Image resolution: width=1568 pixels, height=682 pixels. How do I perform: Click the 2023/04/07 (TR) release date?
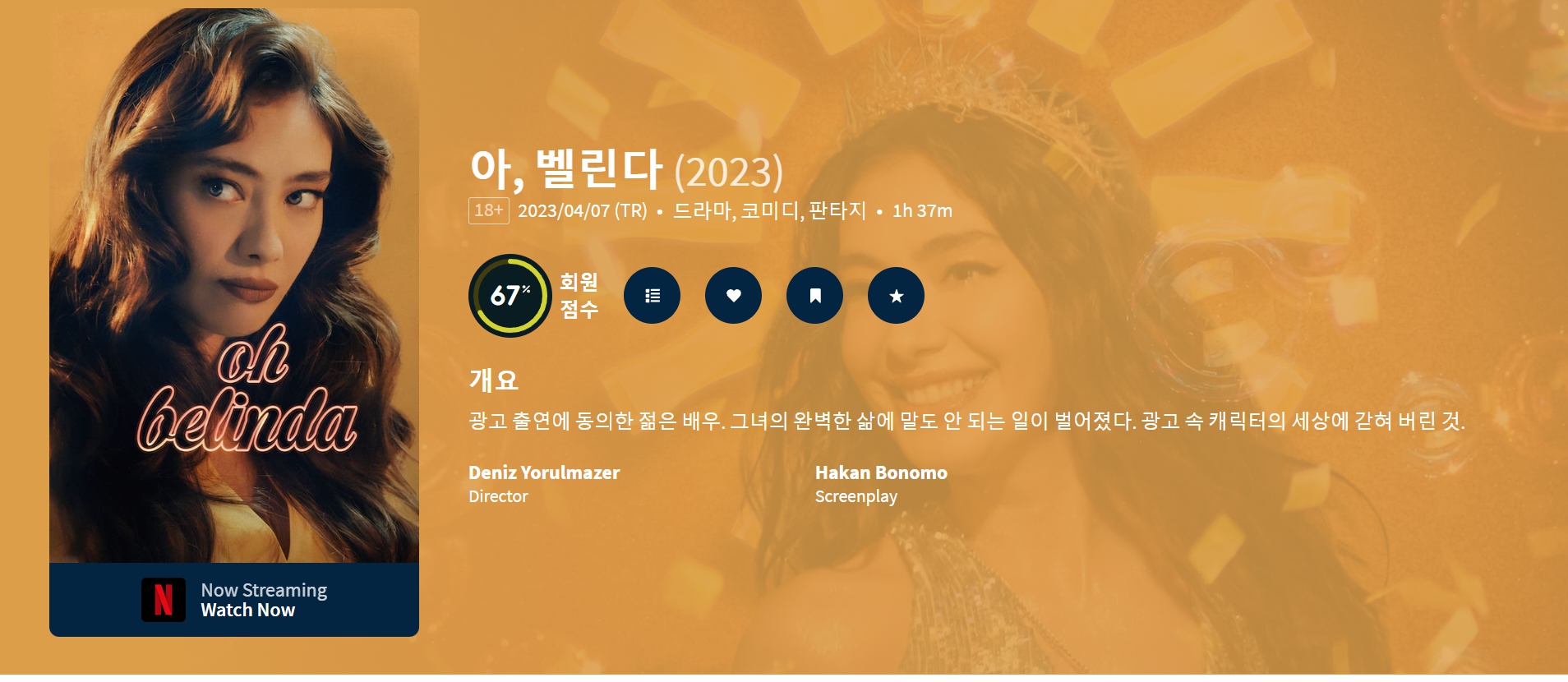coord(583,211)
